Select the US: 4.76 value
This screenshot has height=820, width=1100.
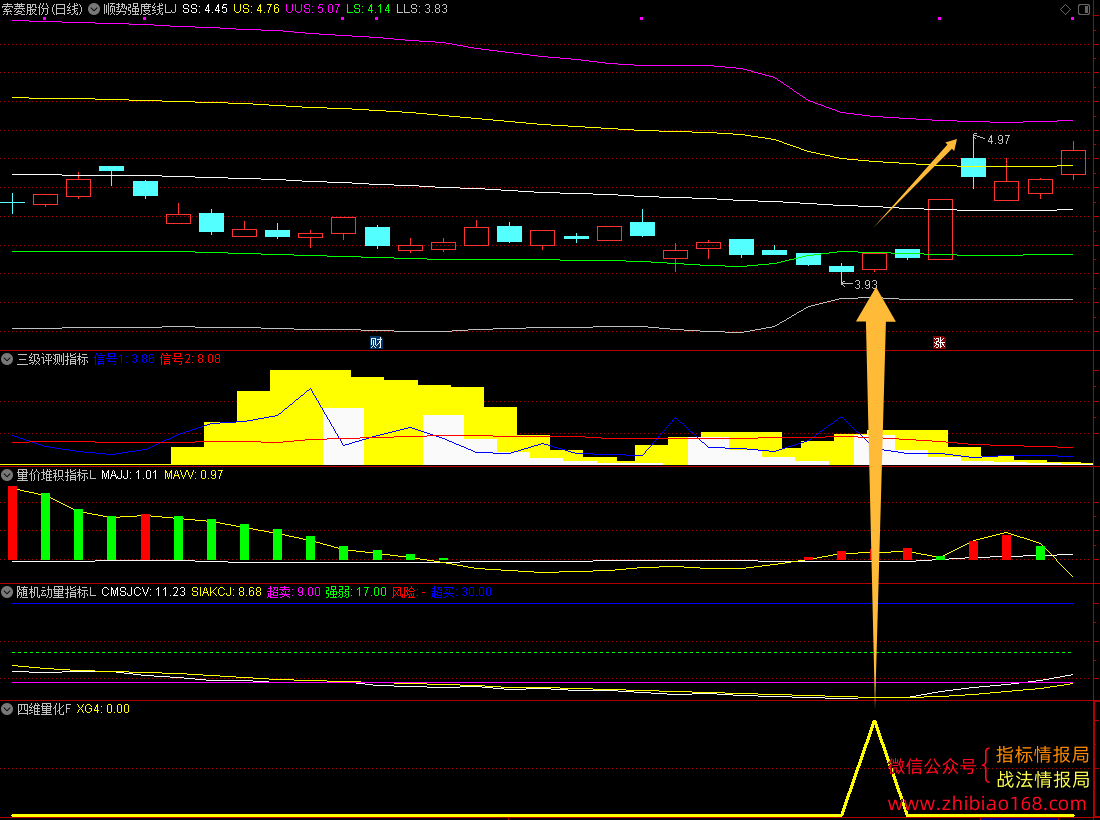pos(256,9)
